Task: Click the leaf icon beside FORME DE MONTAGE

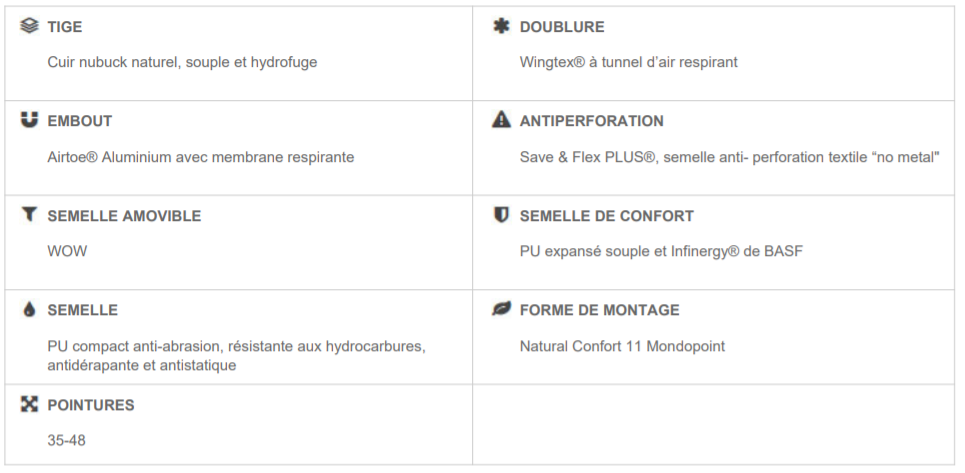Action: [x=502, y=309]
